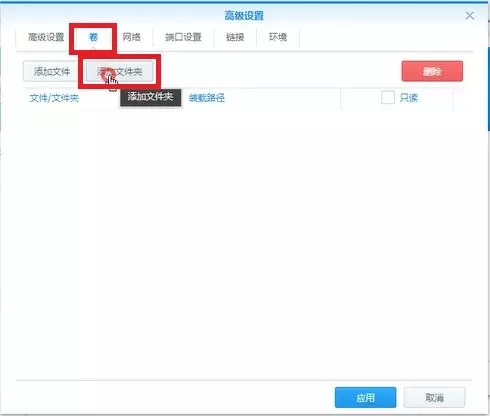The image size is (490, 416).
Task: Go to the 端口设置 tab
Action: (x=183, y=37)
